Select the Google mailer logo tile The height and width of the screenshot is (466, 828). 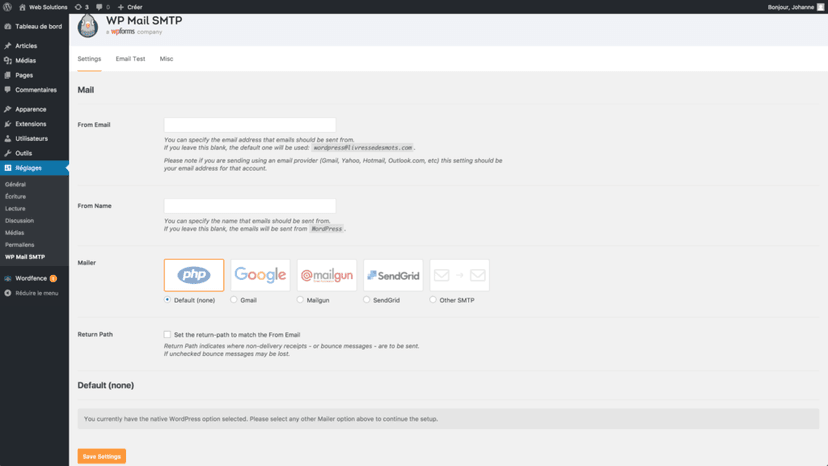tap(260, 275)
